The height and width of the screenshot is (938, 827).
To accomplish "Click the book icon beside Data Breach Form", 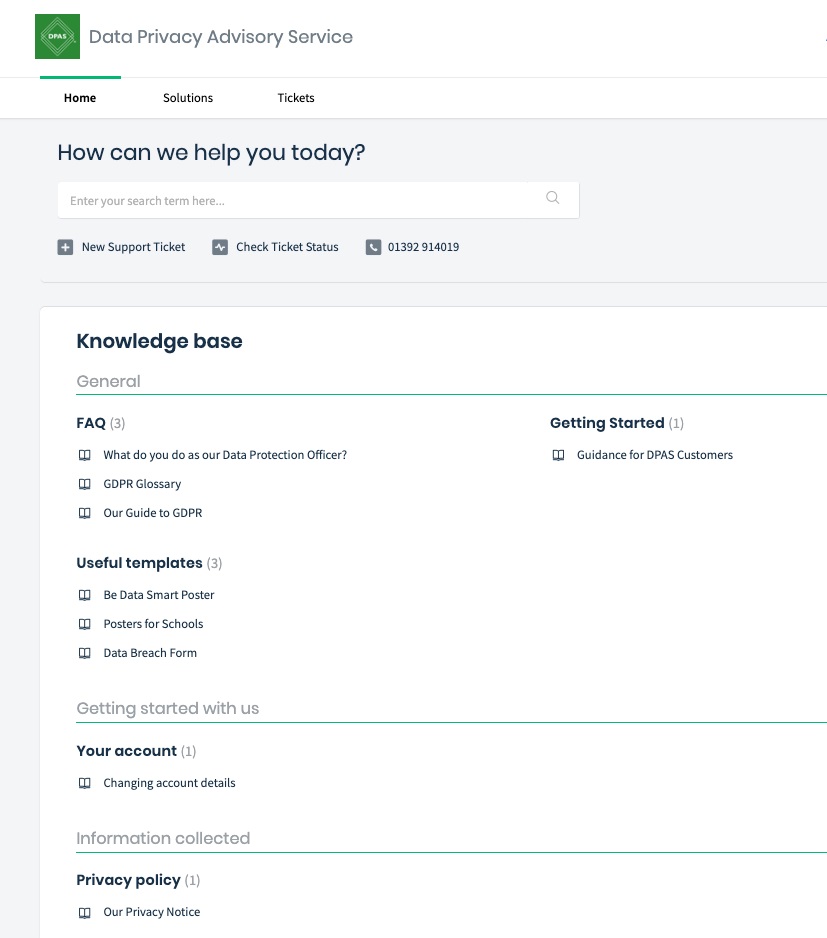I will (x=85, y=653).
